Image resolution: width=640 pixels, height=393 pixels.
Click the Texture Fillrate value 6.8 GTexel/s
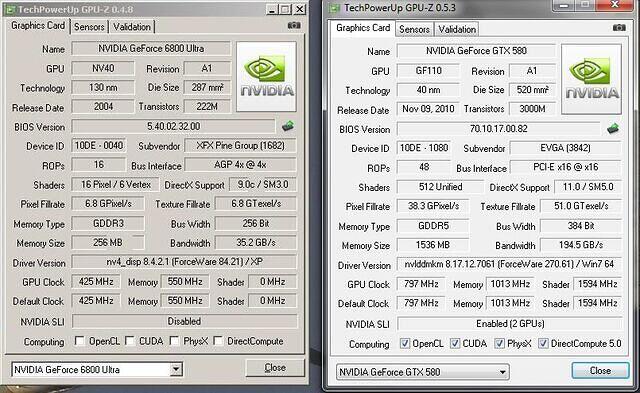(256, 204)
